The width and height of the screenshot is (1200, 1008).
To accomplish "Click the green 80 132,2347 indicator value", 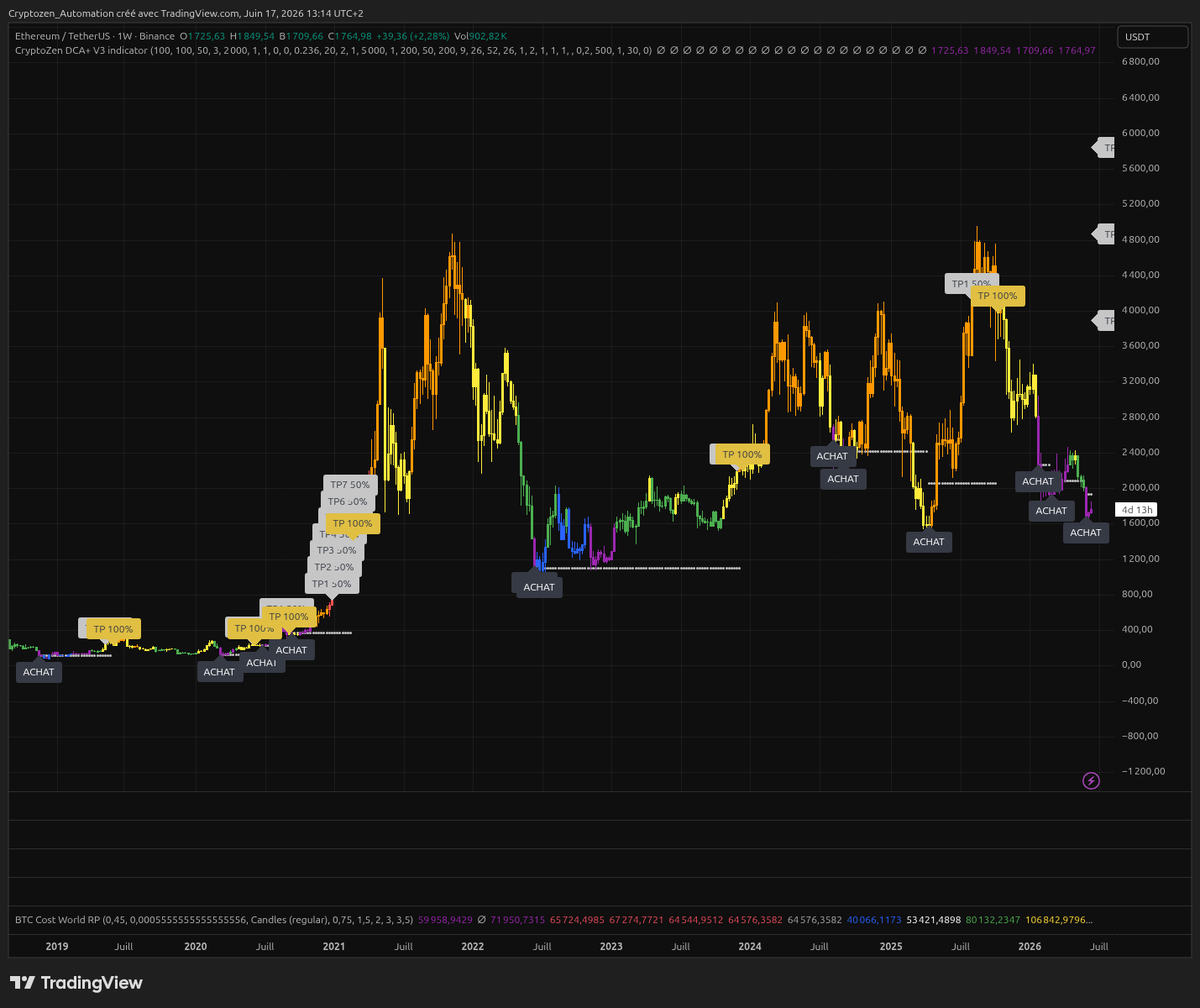I will pyautogui.click(x=993, y=920).
